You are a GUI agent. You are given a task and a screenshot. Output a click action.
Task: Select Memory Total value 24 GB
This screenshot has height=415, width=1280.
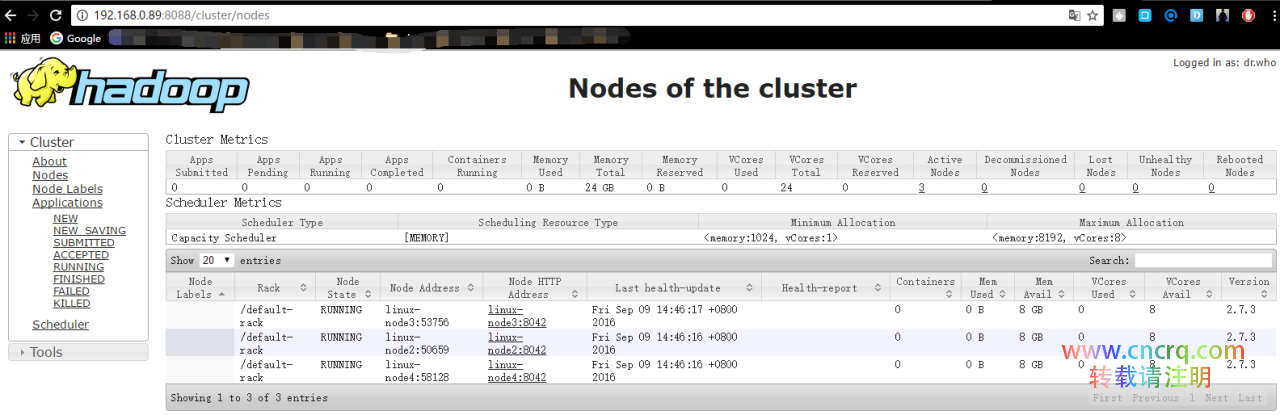click(x=599, y=187)
